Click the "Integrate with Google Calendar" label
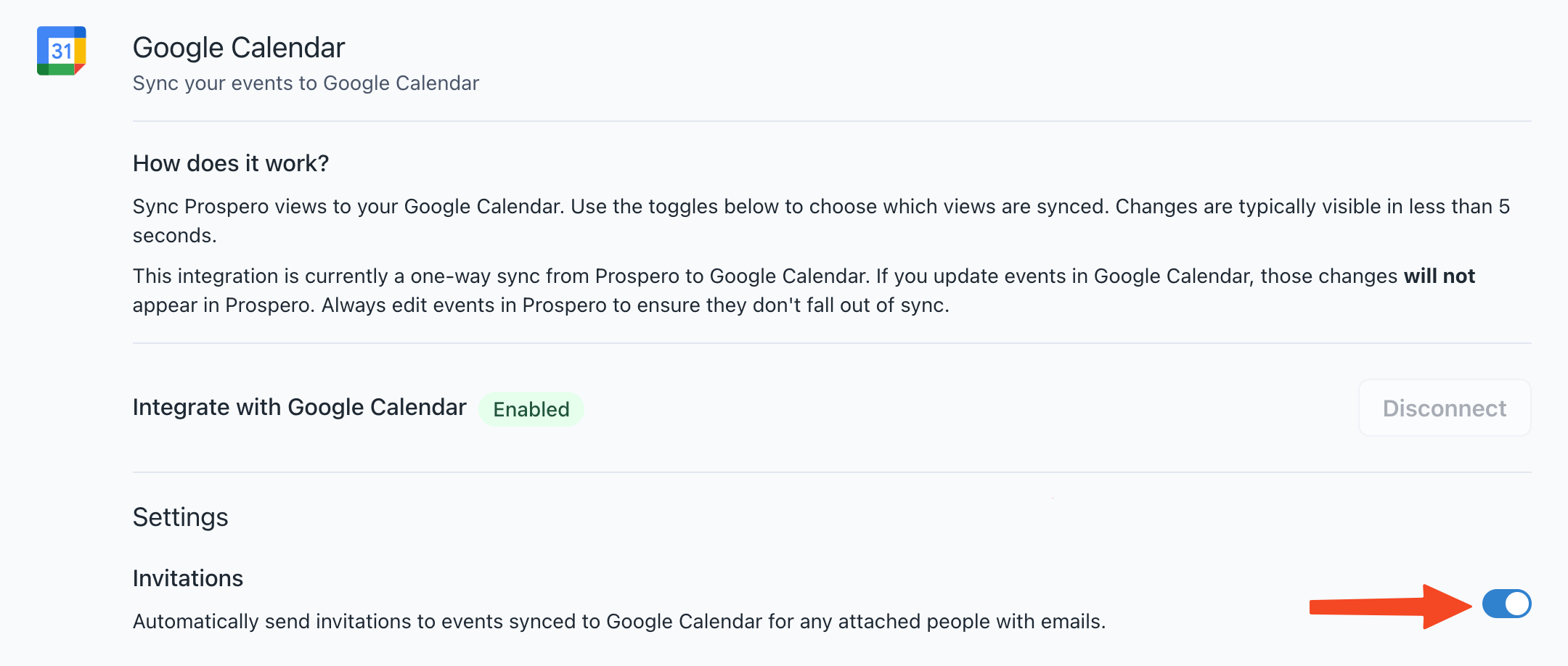The width and height of the screenshot is (1568, 666). 299,408
